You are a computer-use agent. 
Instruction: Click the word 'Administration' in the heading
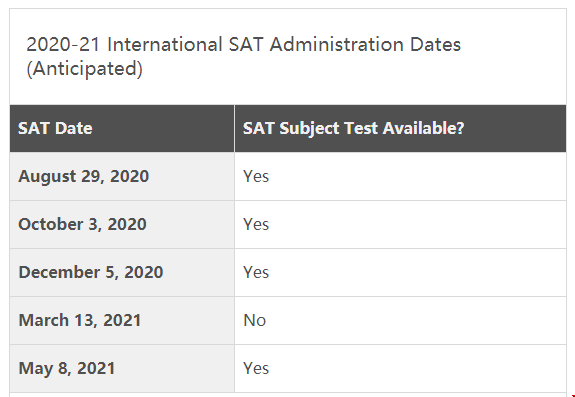click(337, 45)
